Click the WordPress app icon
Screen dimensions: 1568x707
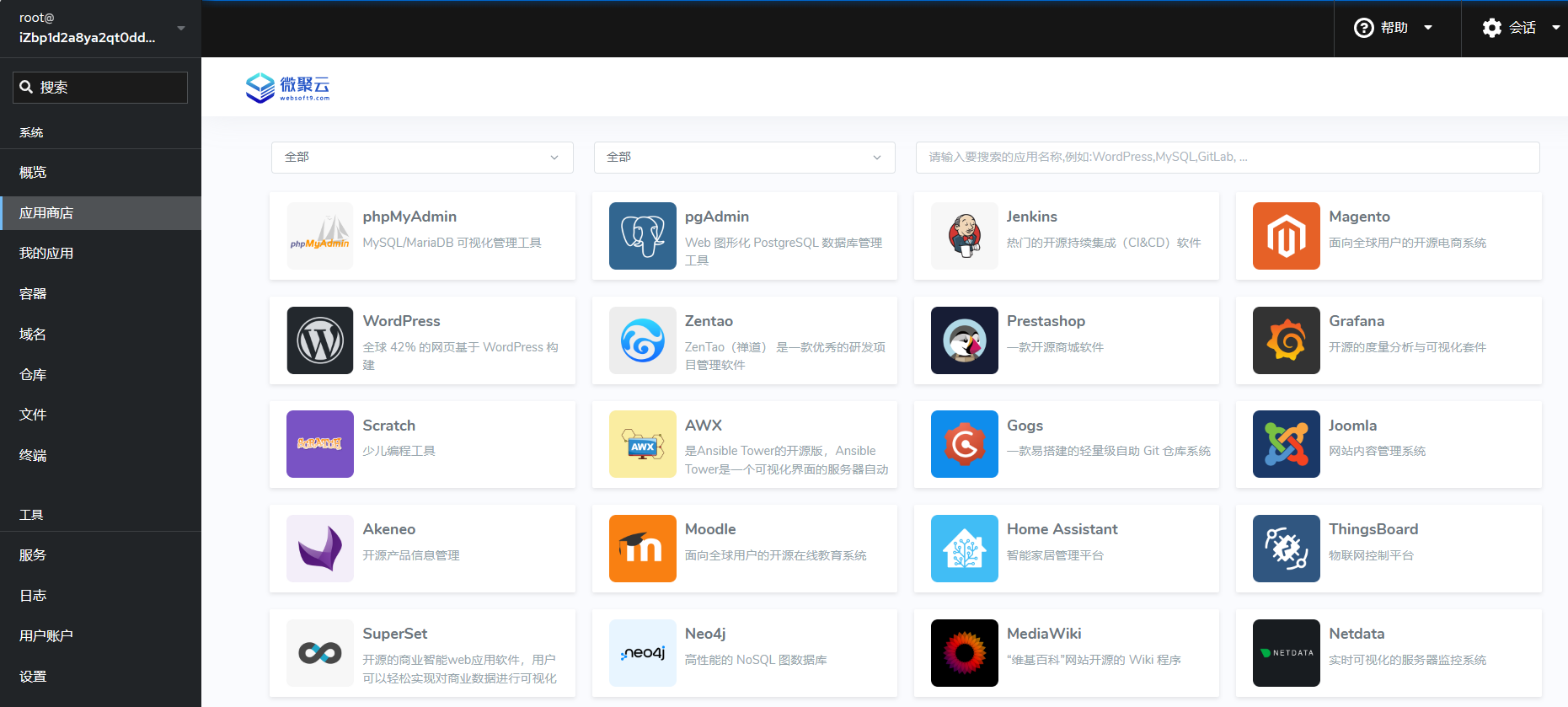[320, 340]
